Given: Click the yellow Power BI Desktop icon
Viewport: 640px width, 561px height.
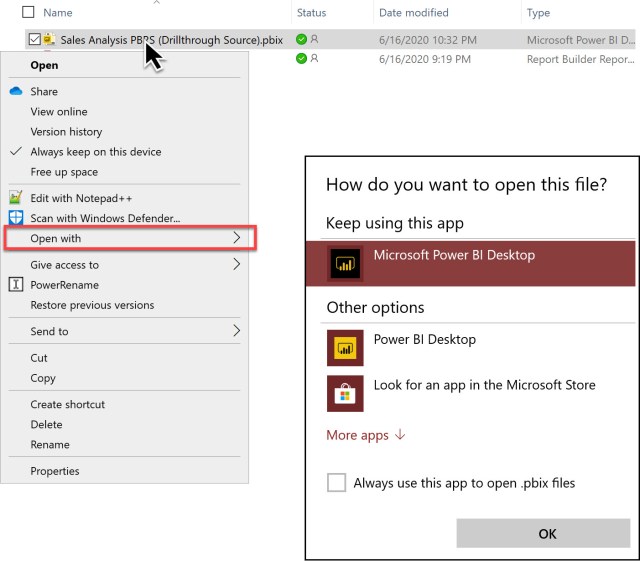Looking at the screenshot, I should [345, 348].
